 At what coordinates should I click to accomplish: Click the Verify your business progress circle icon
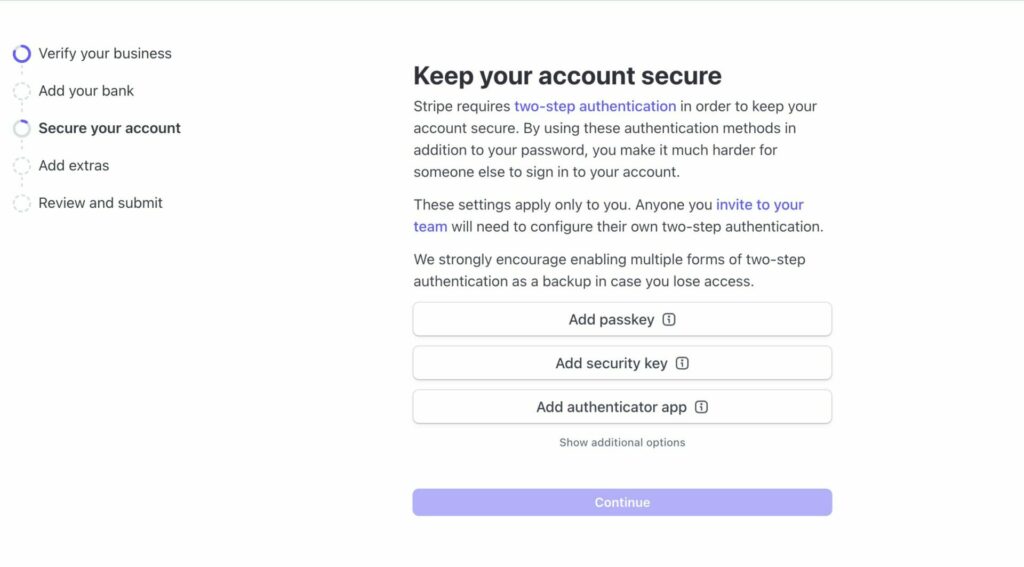click(x=22, y=54)
